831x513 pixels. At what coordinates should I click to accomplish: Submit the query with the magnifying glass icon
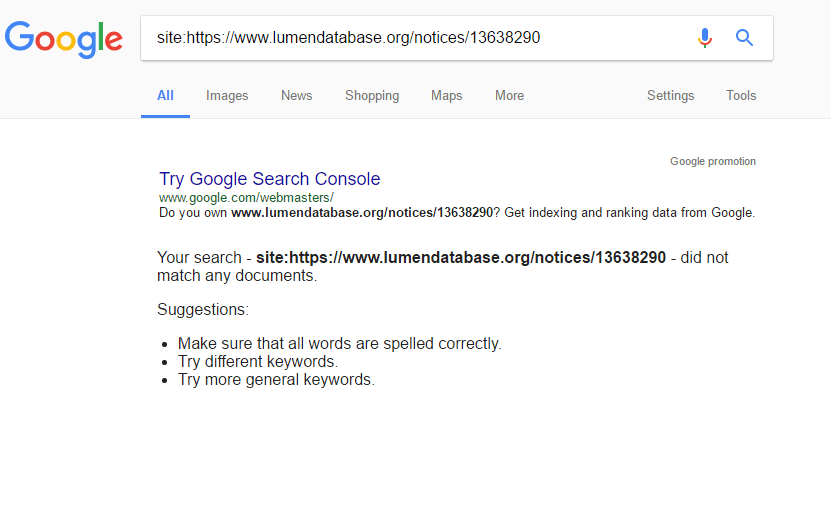coord(744,38)
